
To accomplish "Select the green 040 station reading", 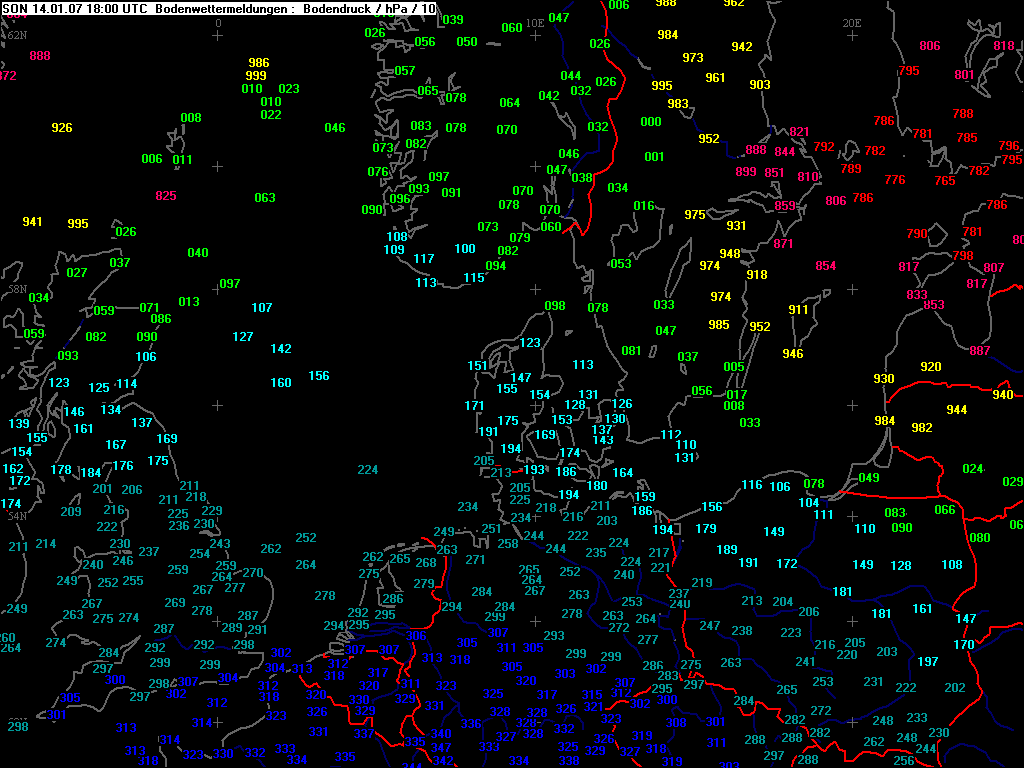I will pos(198,253).
